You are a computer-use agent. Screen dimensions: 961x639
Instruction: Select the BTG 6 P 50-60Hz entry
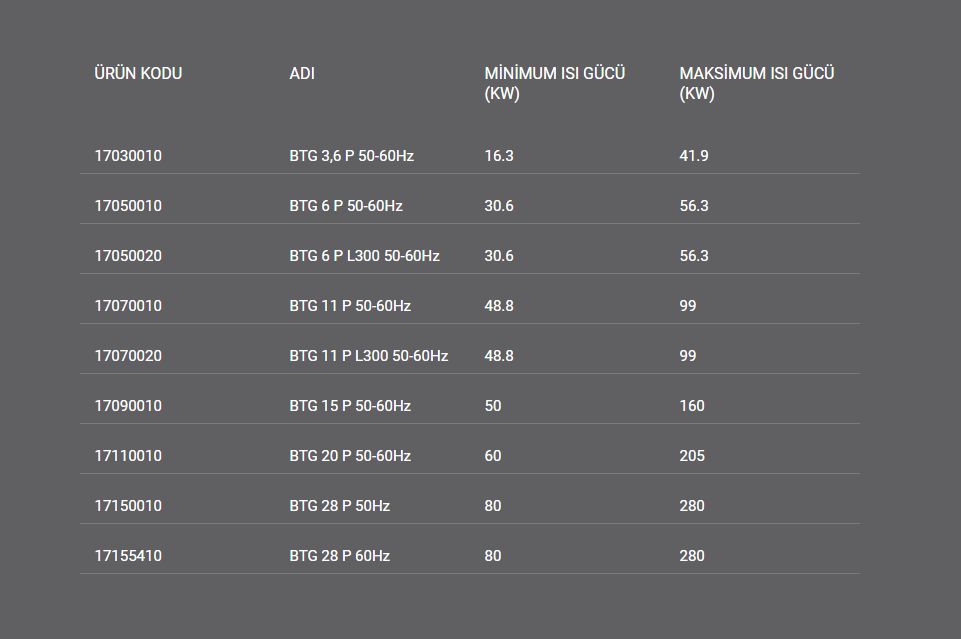point(346,206)
